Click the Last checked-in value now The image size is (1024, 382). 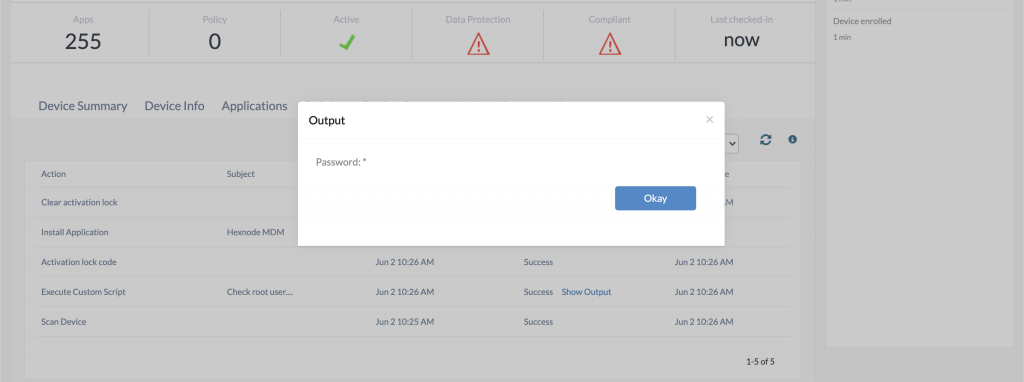click(741, 40)
